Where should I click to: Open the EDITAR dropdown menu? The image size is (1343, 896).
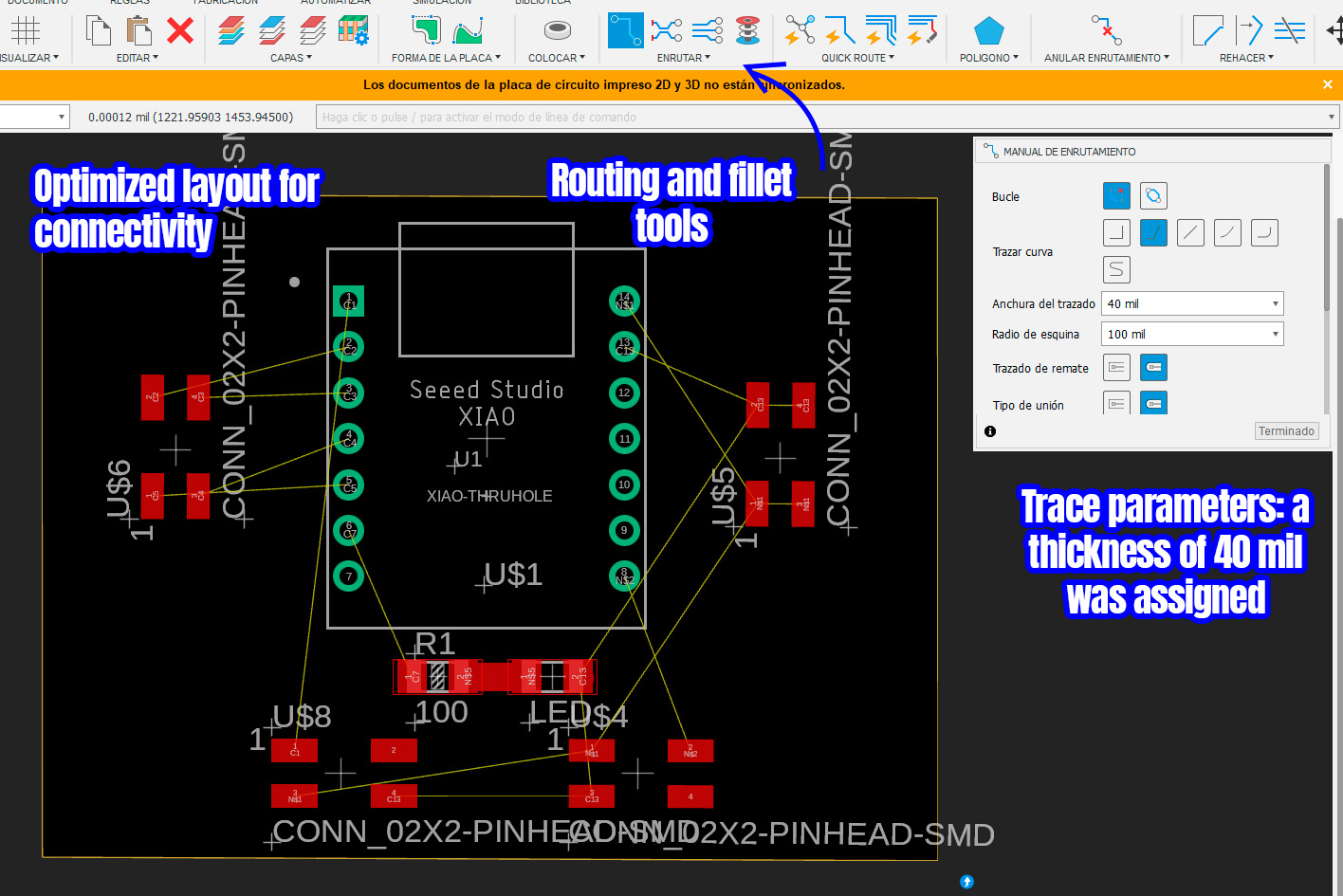[x=138, y=58]
